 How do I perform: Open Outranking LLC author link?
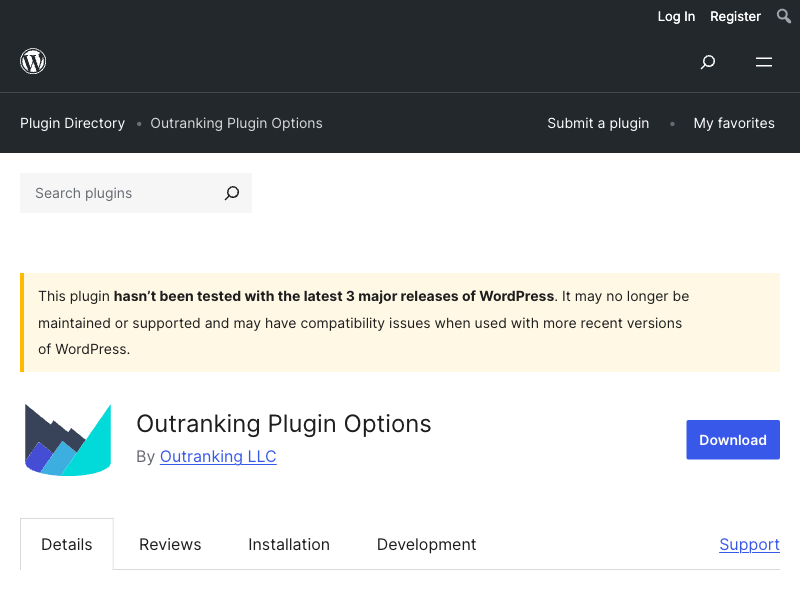click(218, 456)
